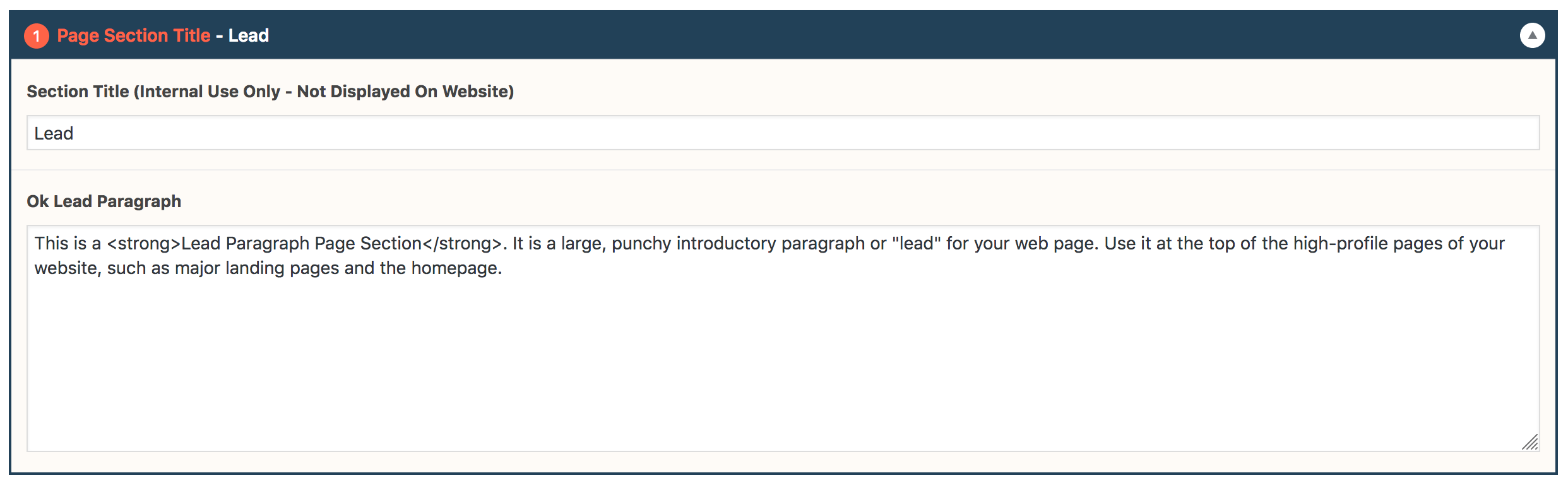The width and height of the screenshot is (1568, 485).
Task: Click the Section Title internal use label
Action: tap(270, 92)
